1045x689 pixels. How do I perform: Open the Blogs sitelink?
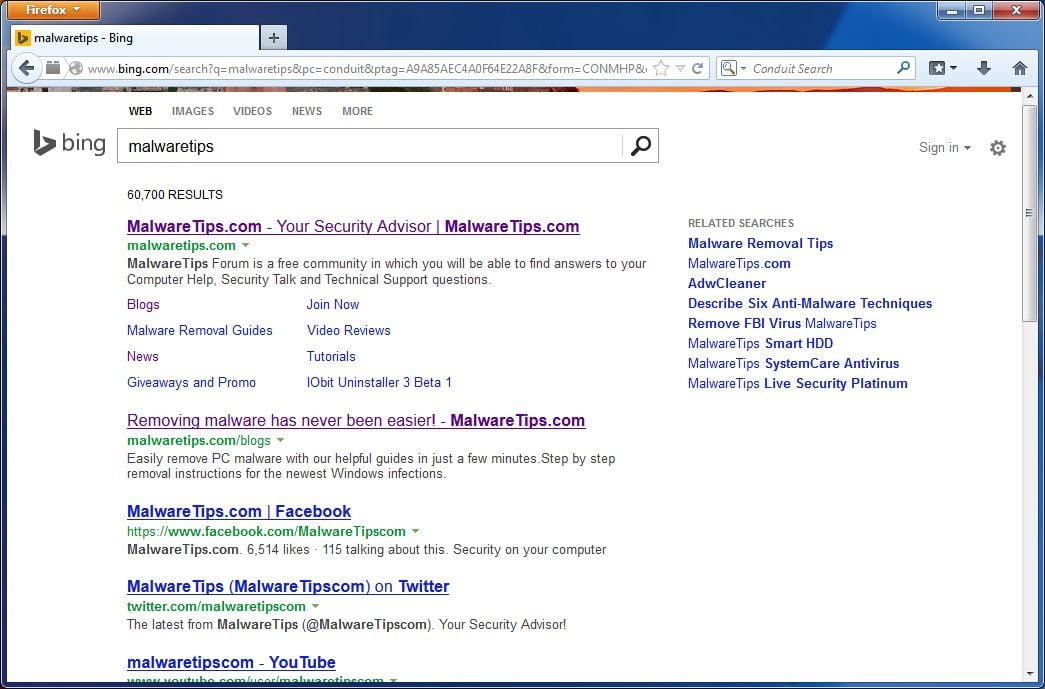coord(143,305)
